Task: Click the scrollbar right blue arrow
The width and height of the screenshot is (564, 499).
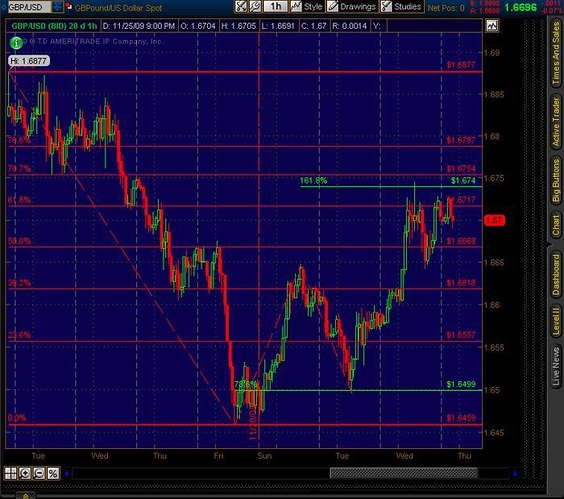Action: 515,473
